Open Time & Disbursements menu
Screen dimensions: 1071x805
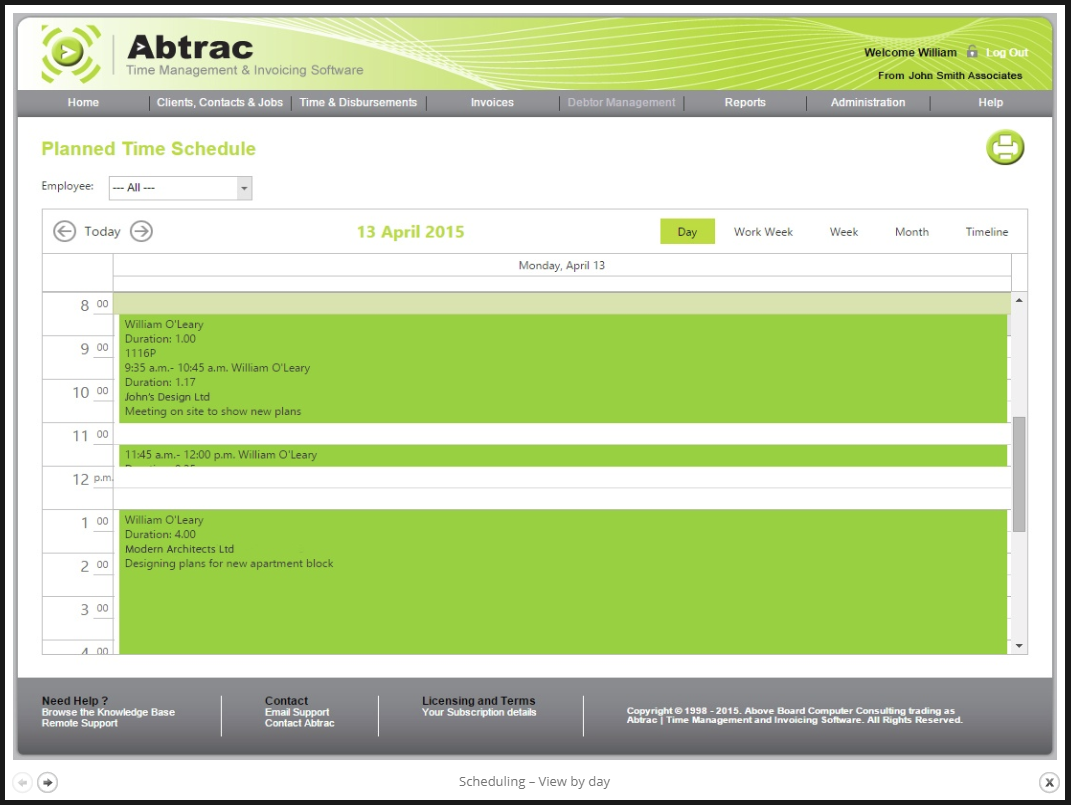tap(358, 102)
